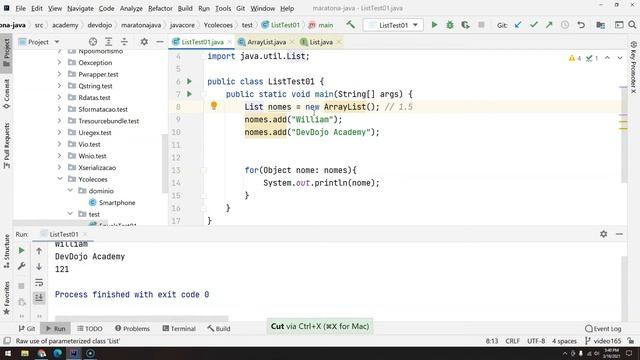Click the video165 Git branch widget
This screenshot has width=640, height=360.
pyautogui.click(x=603, y=341)
